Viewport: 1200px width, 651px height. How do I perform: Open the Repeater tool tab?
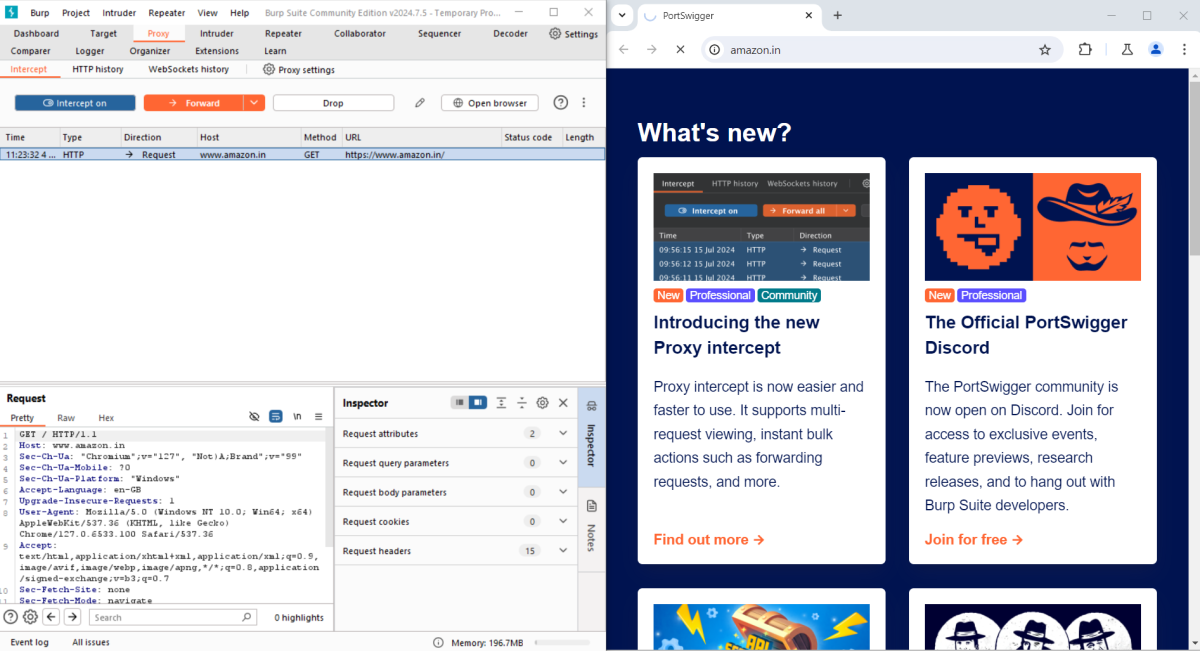[x=283, y=33]
